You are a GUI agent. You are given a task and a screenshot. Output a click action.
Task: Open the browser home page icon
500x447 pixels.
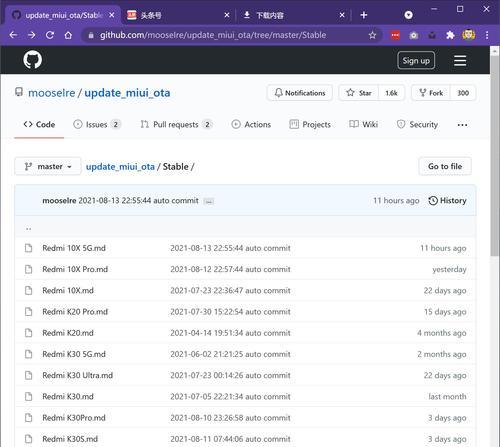coord(68,35)
